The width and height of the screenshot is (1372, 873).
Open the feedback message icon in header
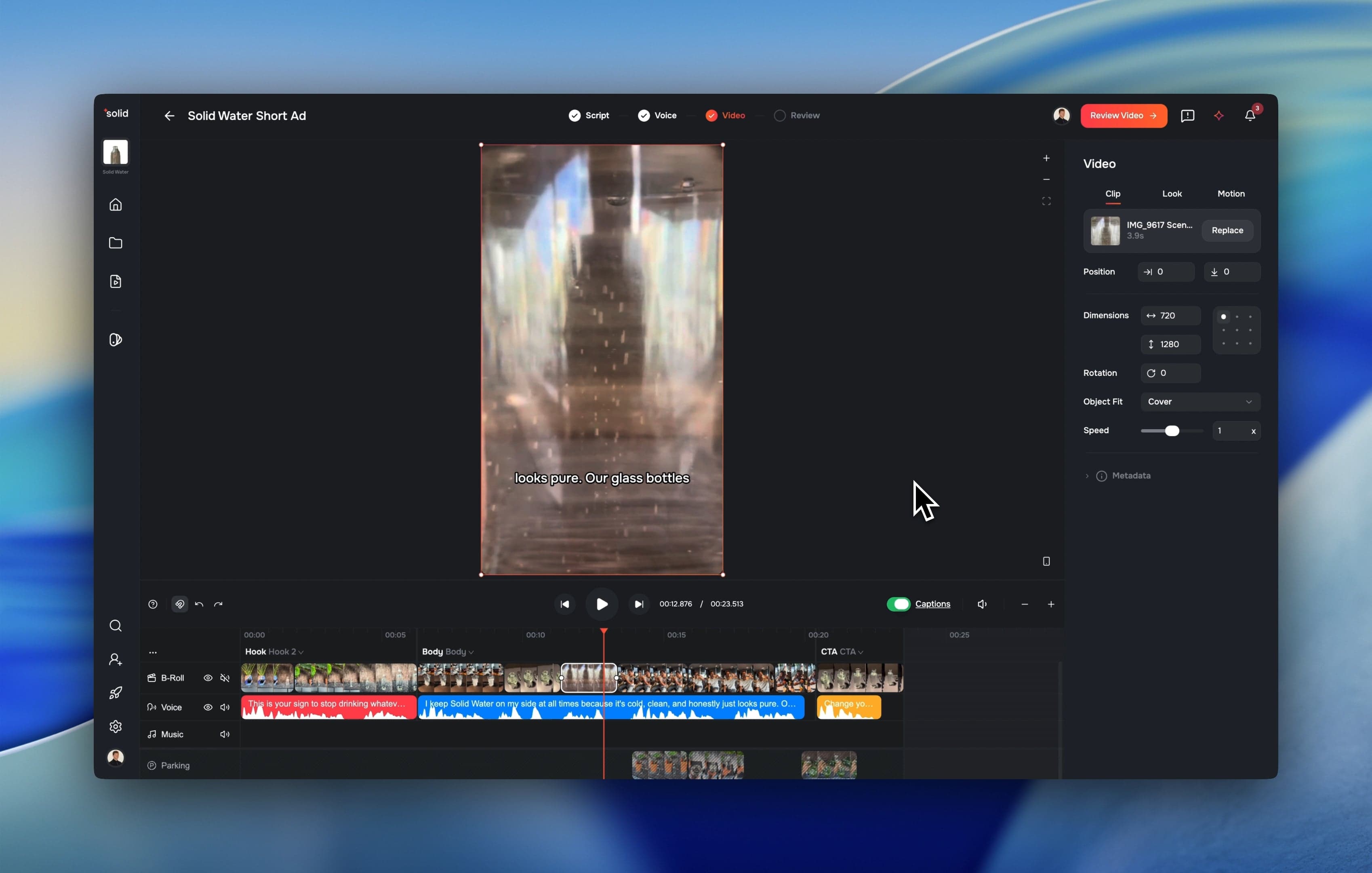(1187, 116)
